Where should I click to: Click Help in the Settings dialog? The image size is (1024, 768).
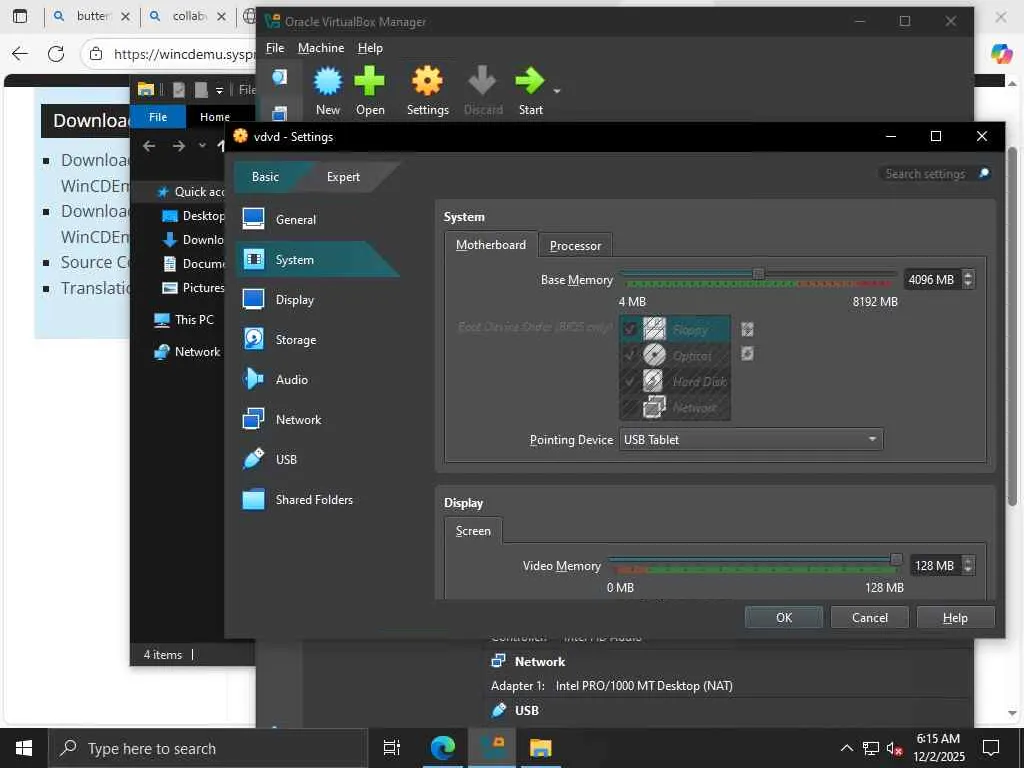coord(955,618)
